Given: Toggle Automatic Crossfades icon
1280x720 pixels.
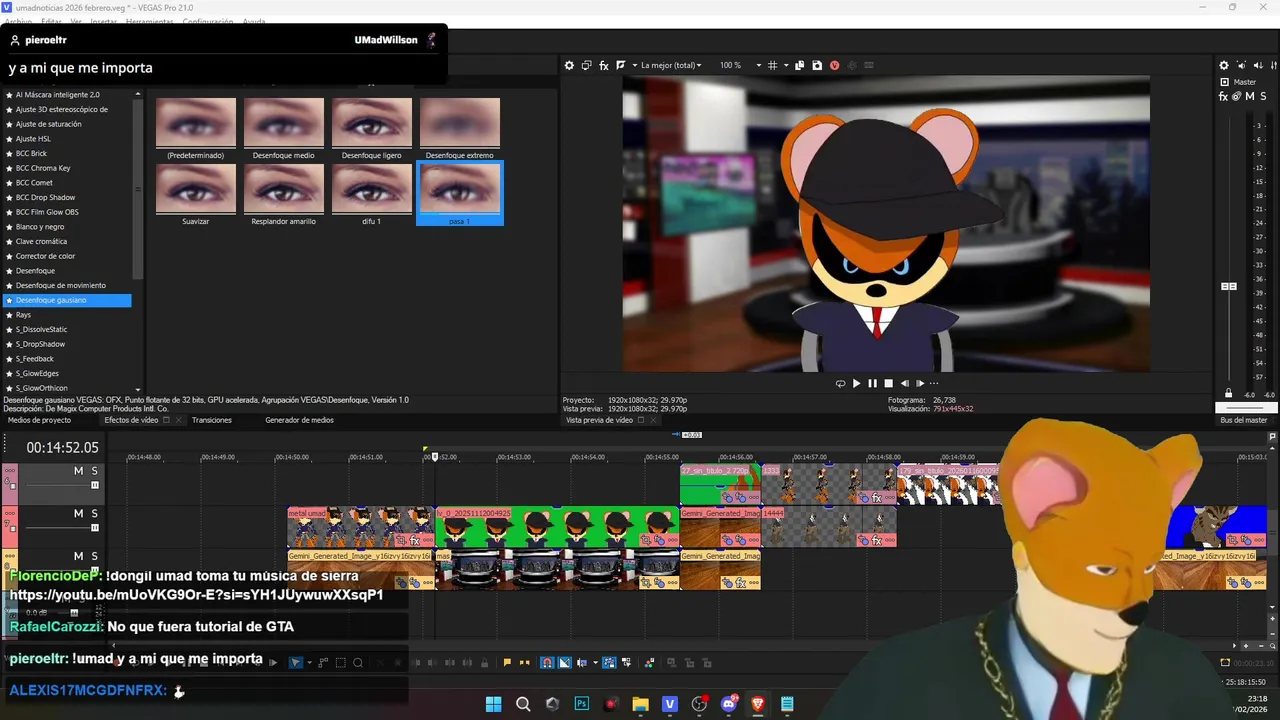Looking at the screenshot, I should click(564, 662).
